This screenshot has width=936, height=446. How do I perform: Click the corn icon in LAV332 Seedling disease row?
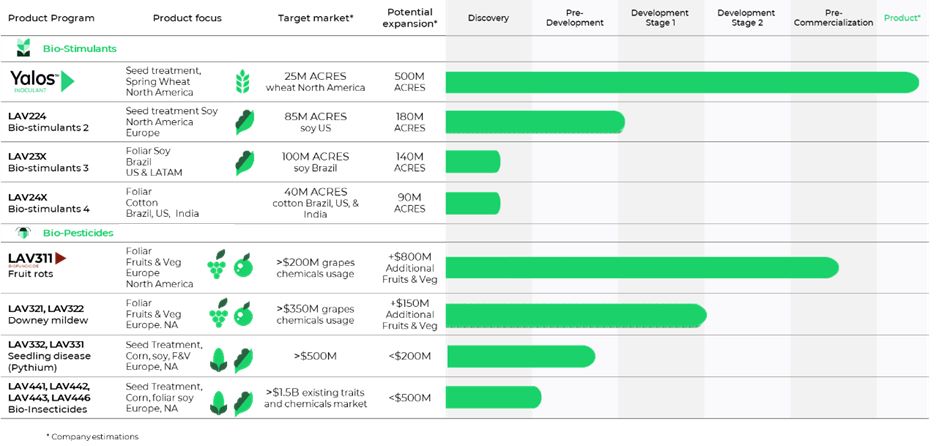218,359
